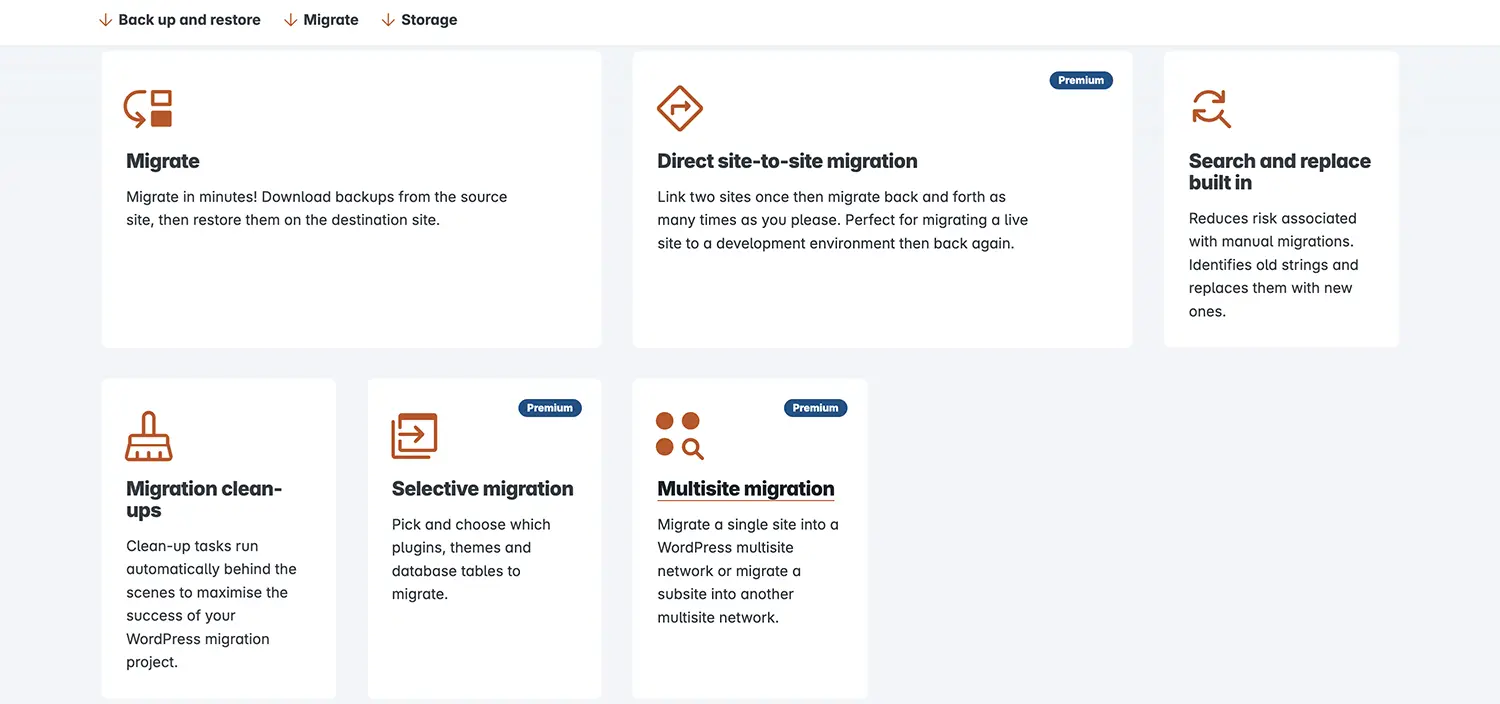Click the down arrow beside Storage

pyautogui.click(x=388, y=20)
